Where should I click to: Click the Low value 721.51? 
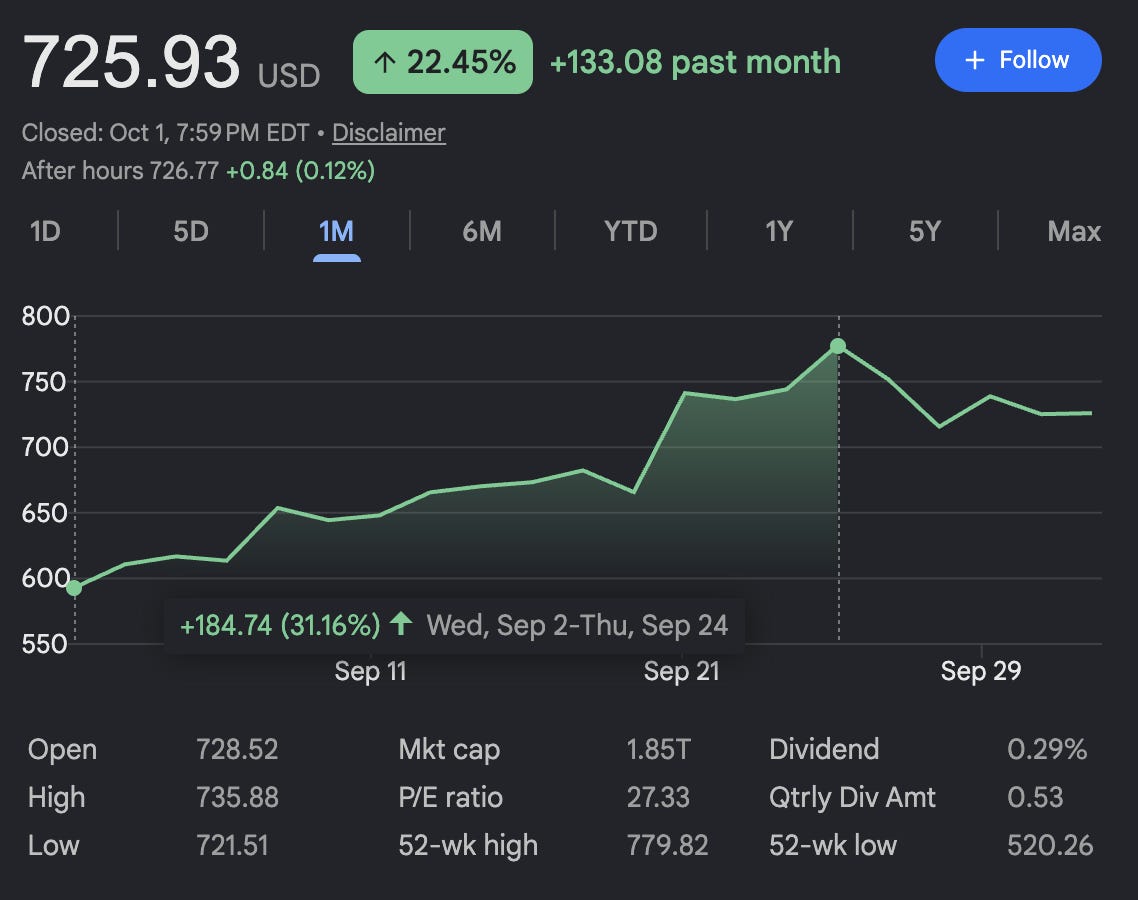[232, 846]
